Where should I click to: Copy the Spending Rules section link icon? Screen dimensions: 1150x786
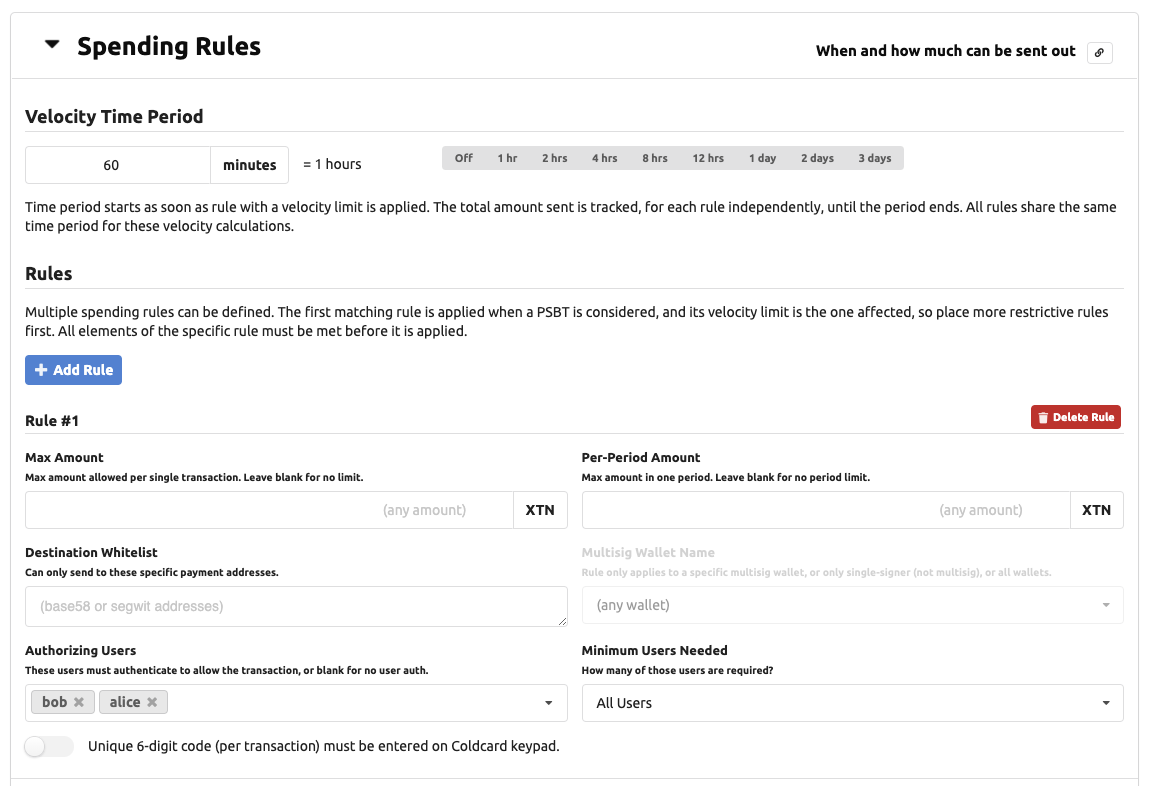1099,52
